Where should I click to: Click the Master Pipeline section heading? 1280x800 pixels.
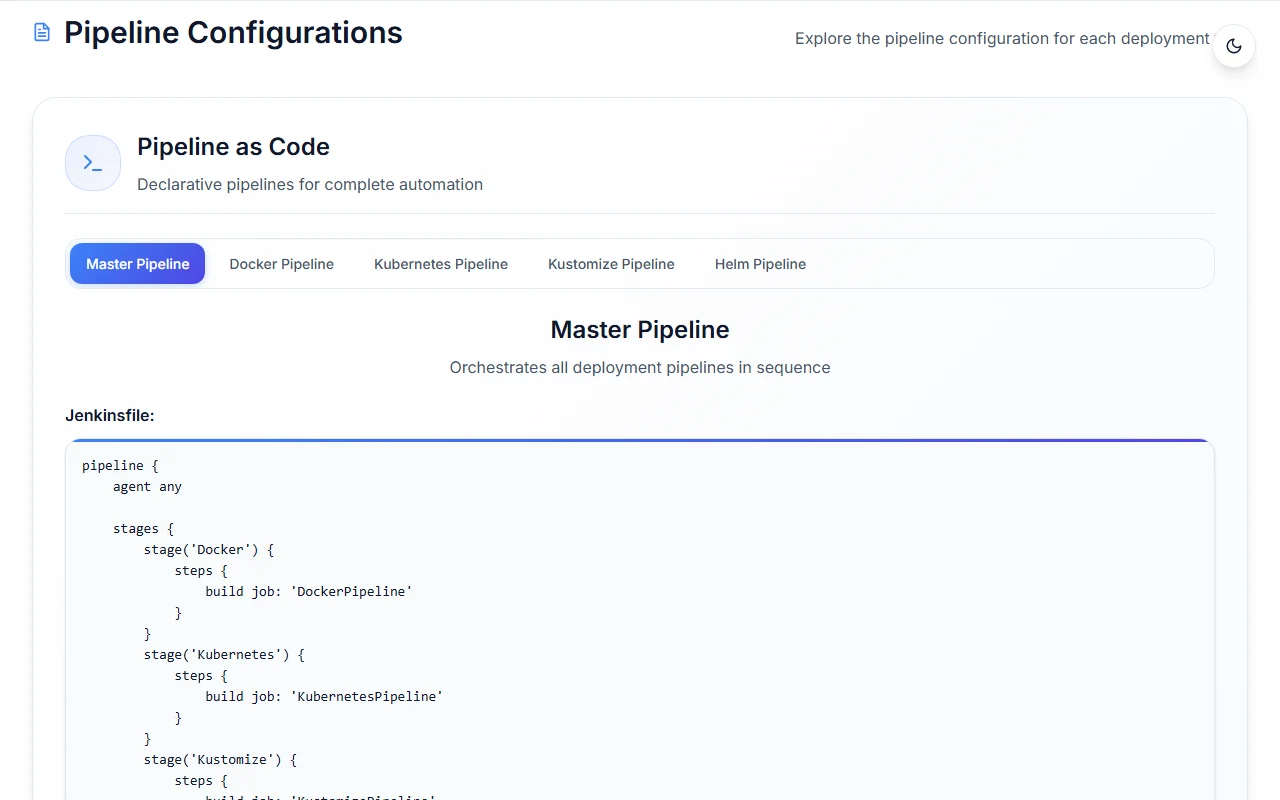pos(640,330)
